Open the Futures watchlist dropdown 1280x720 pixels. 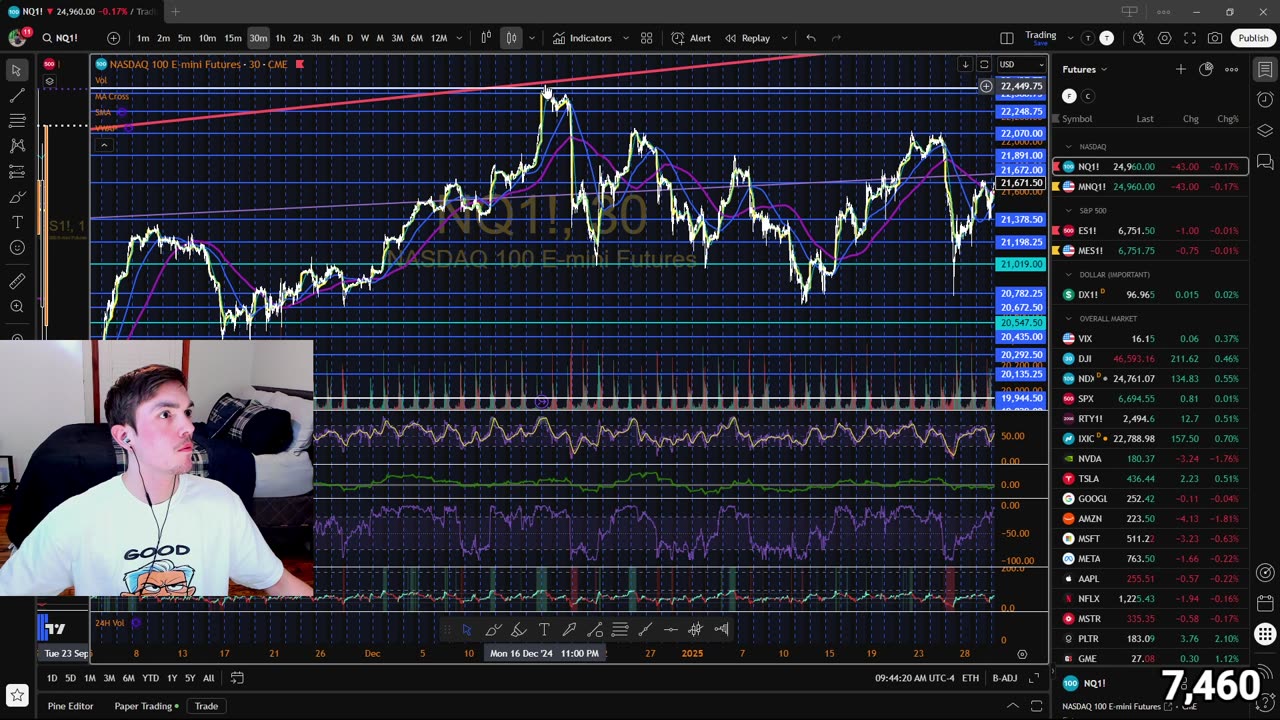[x=1085, y=69]
